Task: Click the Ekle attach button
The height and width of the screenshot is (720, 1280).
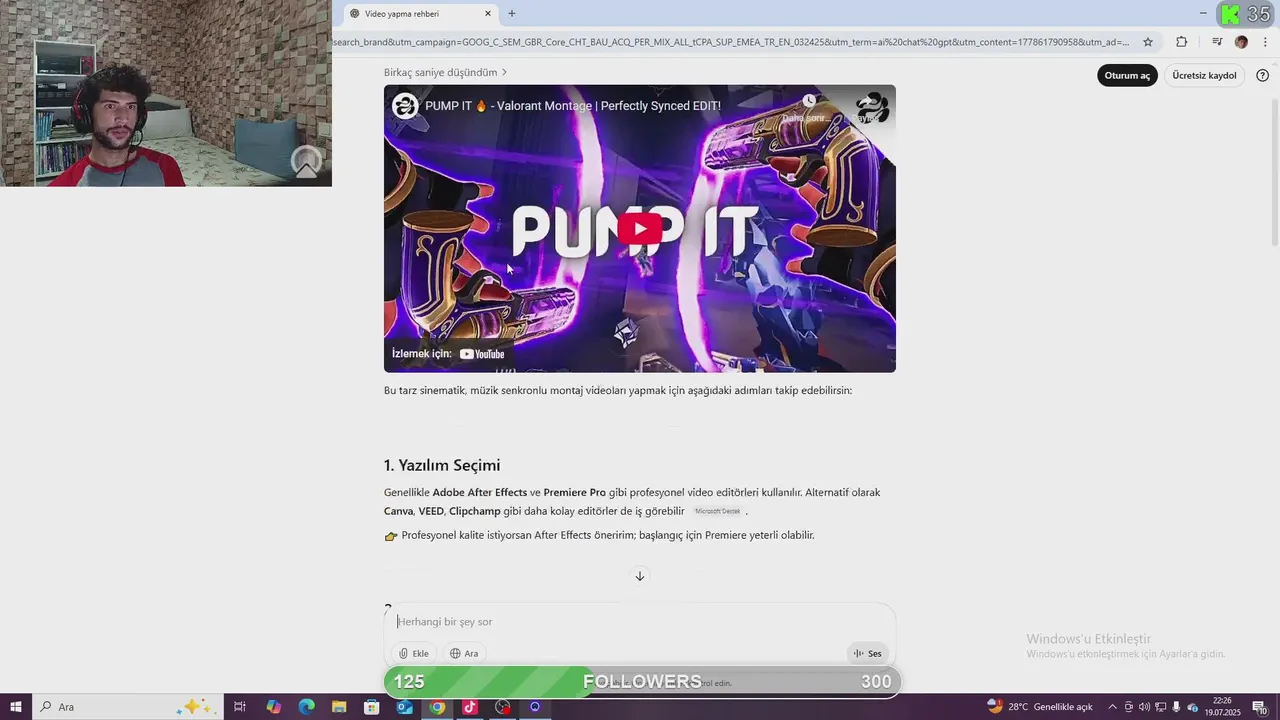Action: pos(414,653)
